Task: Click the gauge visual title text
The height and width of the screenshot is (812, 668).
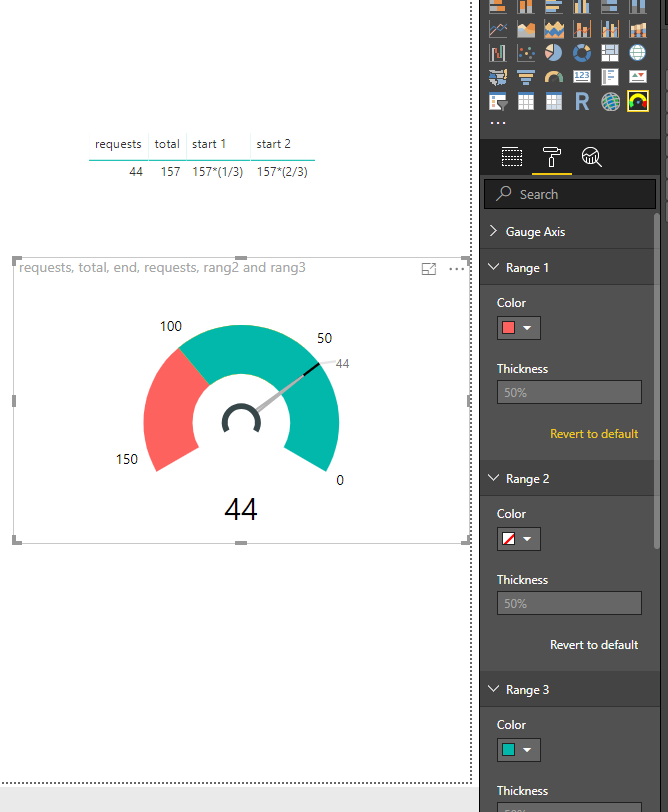Action: 162,268
